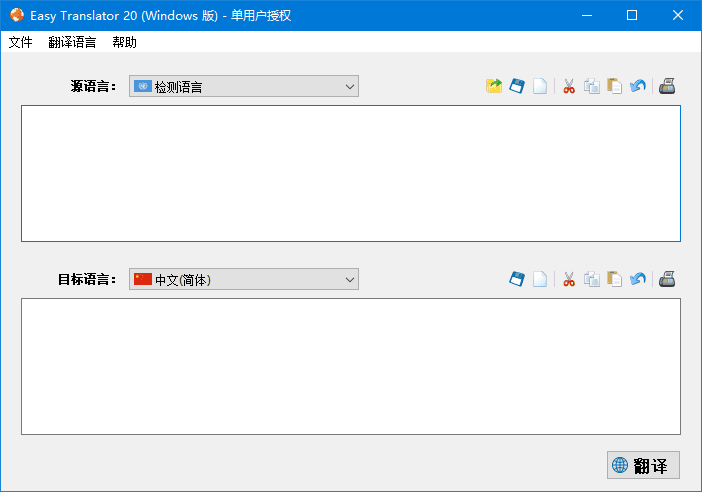
Task: Minimize the Easy Translator window
Action: click(587, 15)
